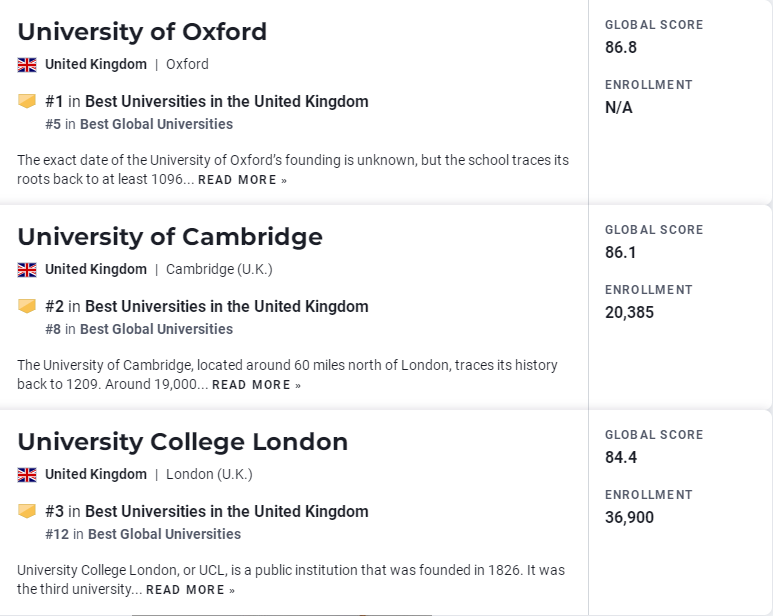Click the yellow ranking badge for UCL's #3 rank
Image resolution: width=773 pixels, height=616 pixels.
(27, 511)
